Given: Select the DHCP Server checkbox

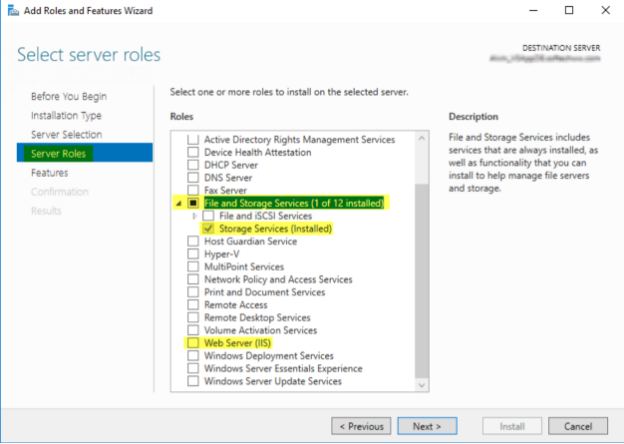Looking at the screenshot, I should [x=193, y=165].
